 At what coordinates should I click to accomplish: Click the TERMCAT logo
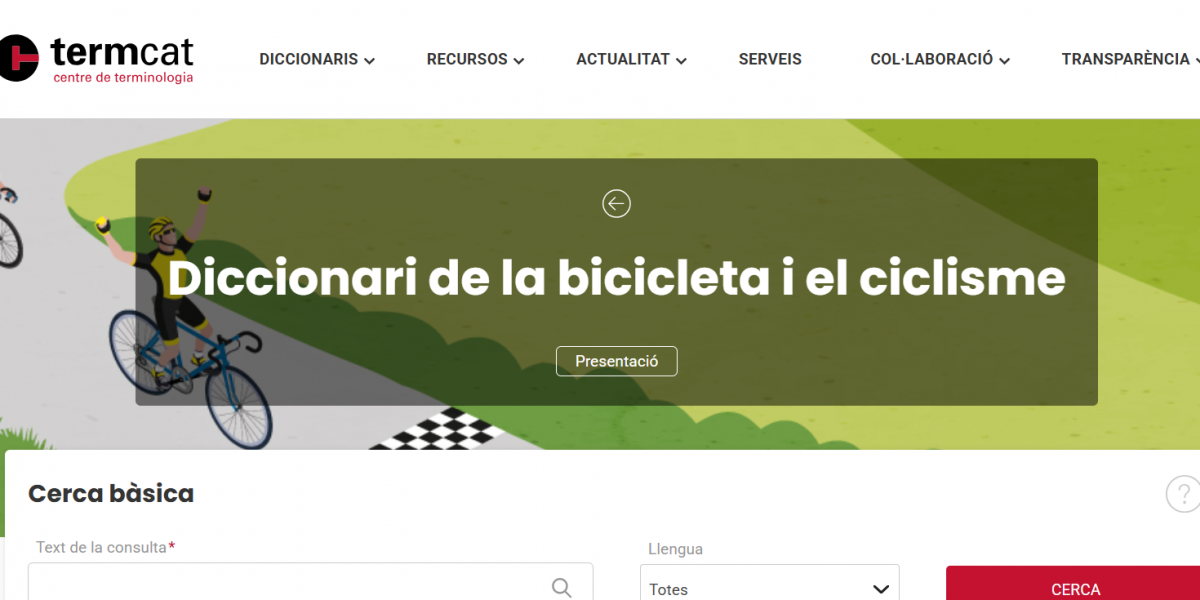point(97,59)
